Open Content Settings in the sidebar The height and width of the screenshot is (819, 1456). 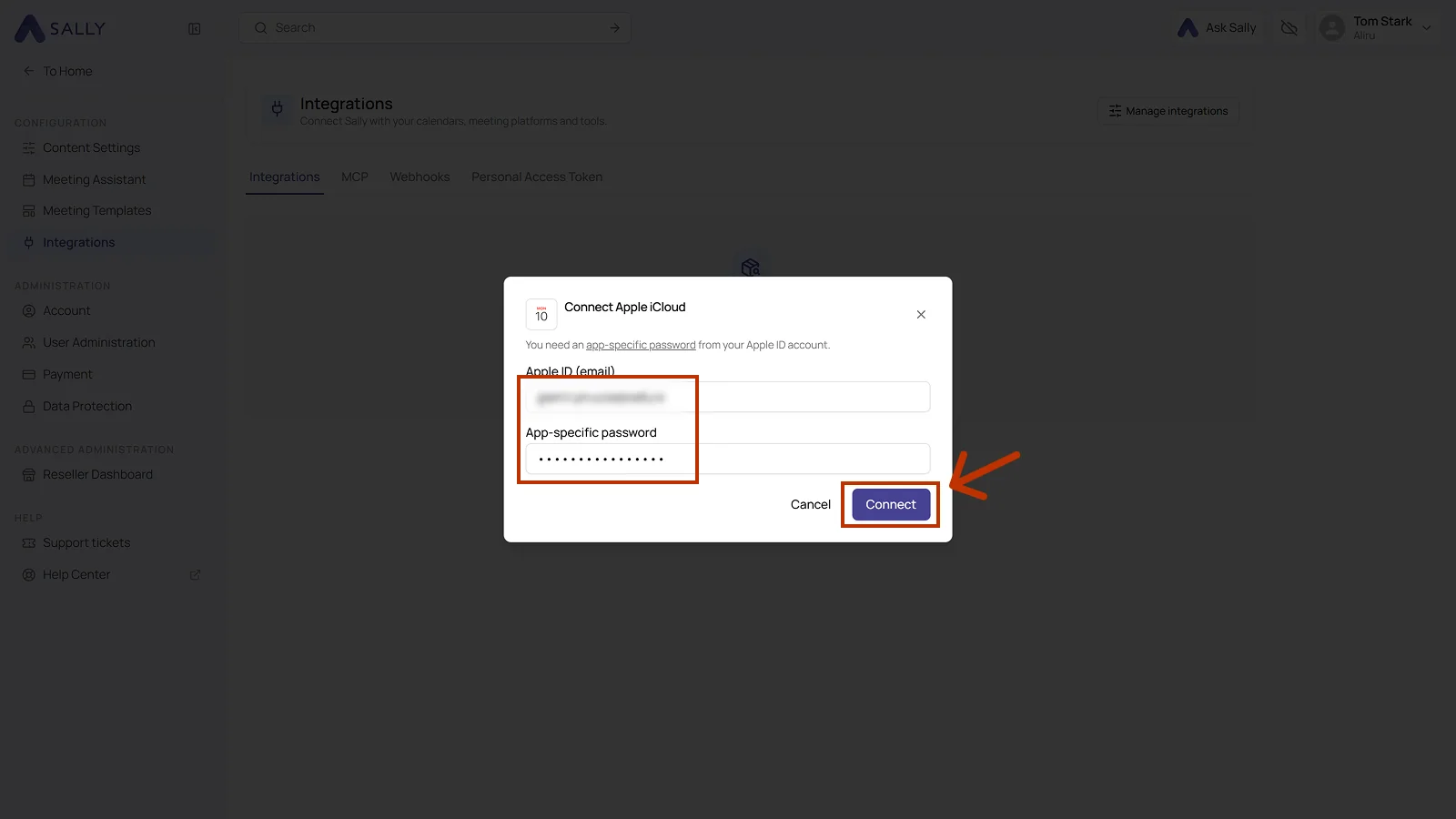[x=91, y=147]
